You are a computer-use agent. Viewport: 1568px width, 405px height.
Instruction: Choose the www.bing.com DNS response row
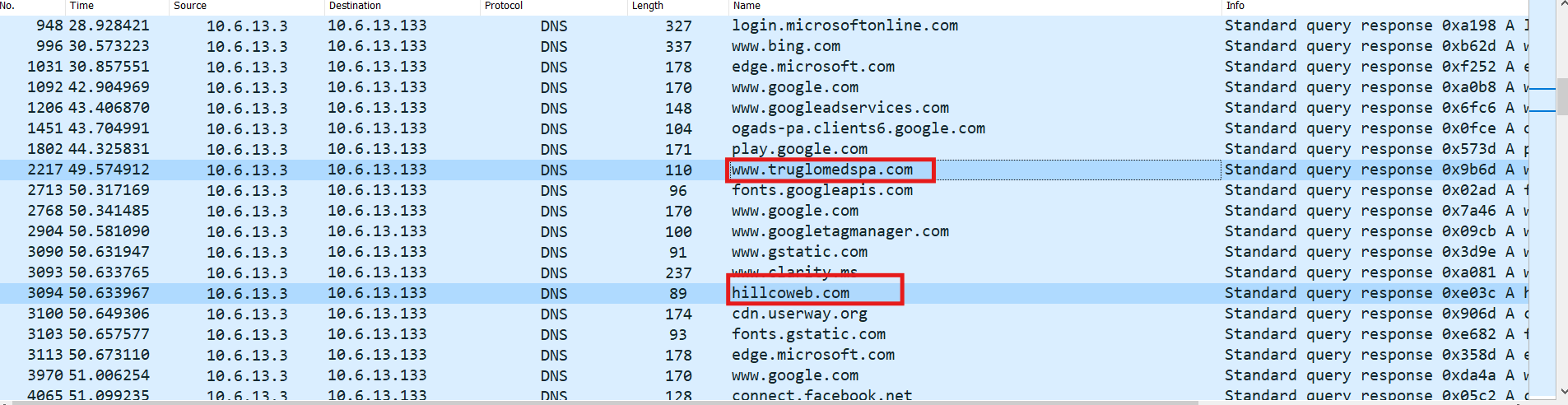786,46
